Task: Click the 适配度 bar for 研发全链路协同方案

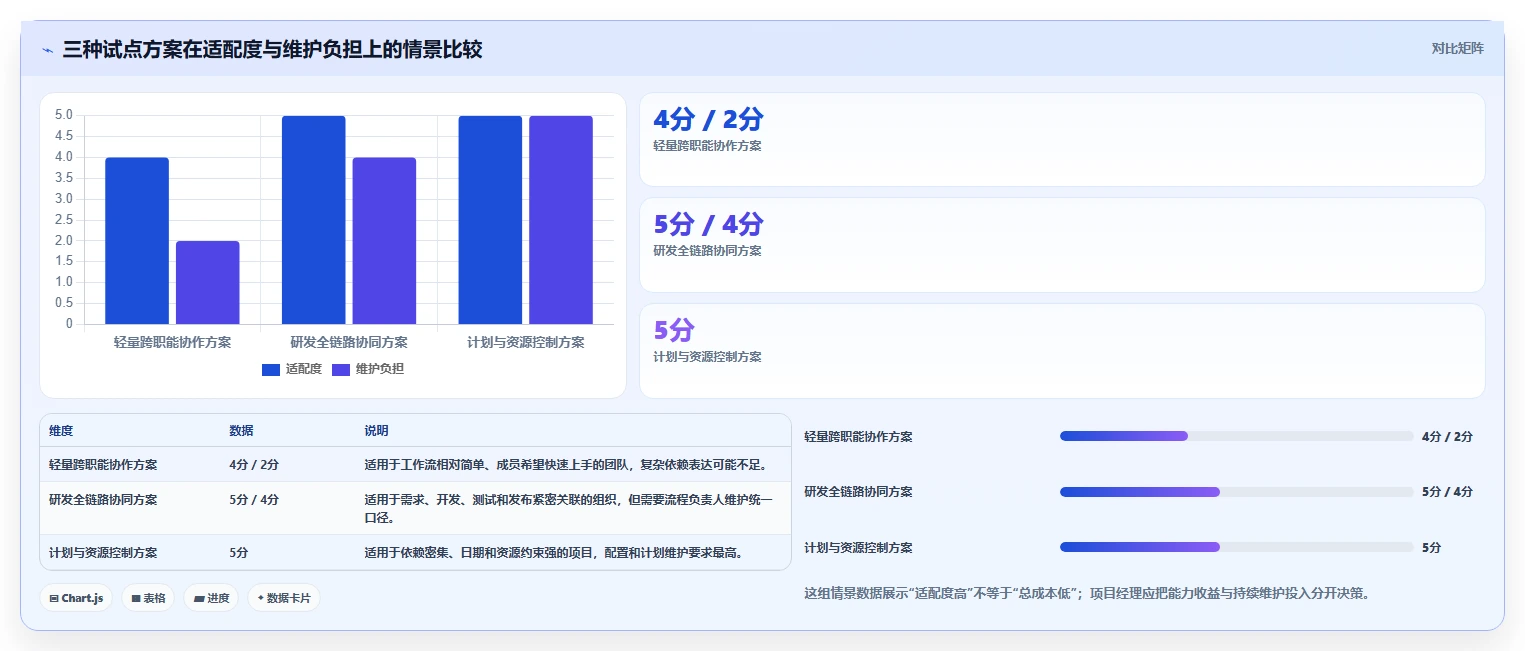Action: click(314, 220)
